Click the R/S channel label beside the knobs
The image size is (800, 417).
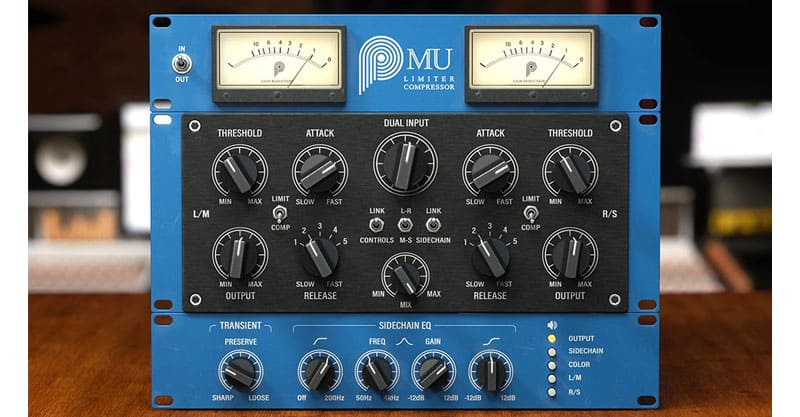tap(610, 214)
